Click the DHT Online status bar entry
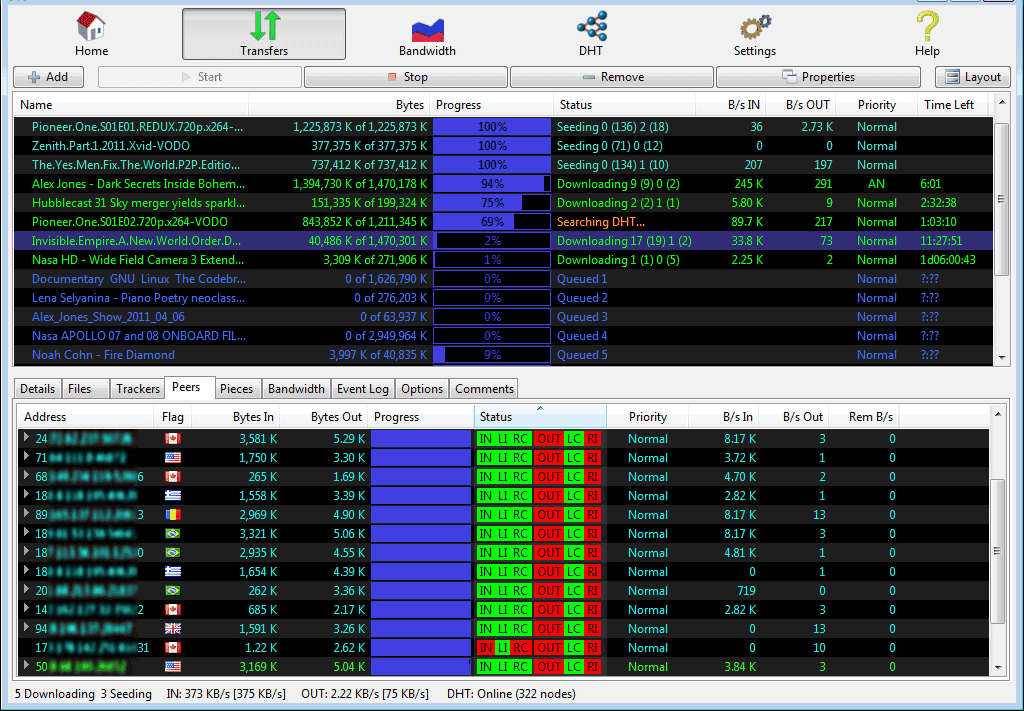This screenshot has height=711, width=1024. (511, 693)
